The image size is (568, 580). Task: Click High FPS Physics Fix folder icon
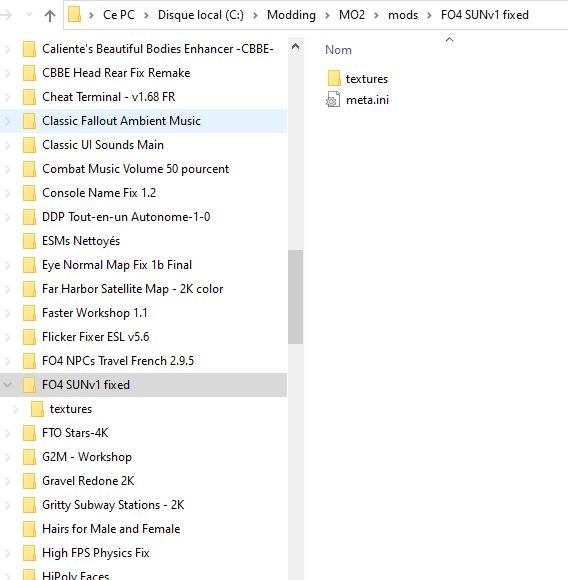pyautogui.click(x=29, y=553)
